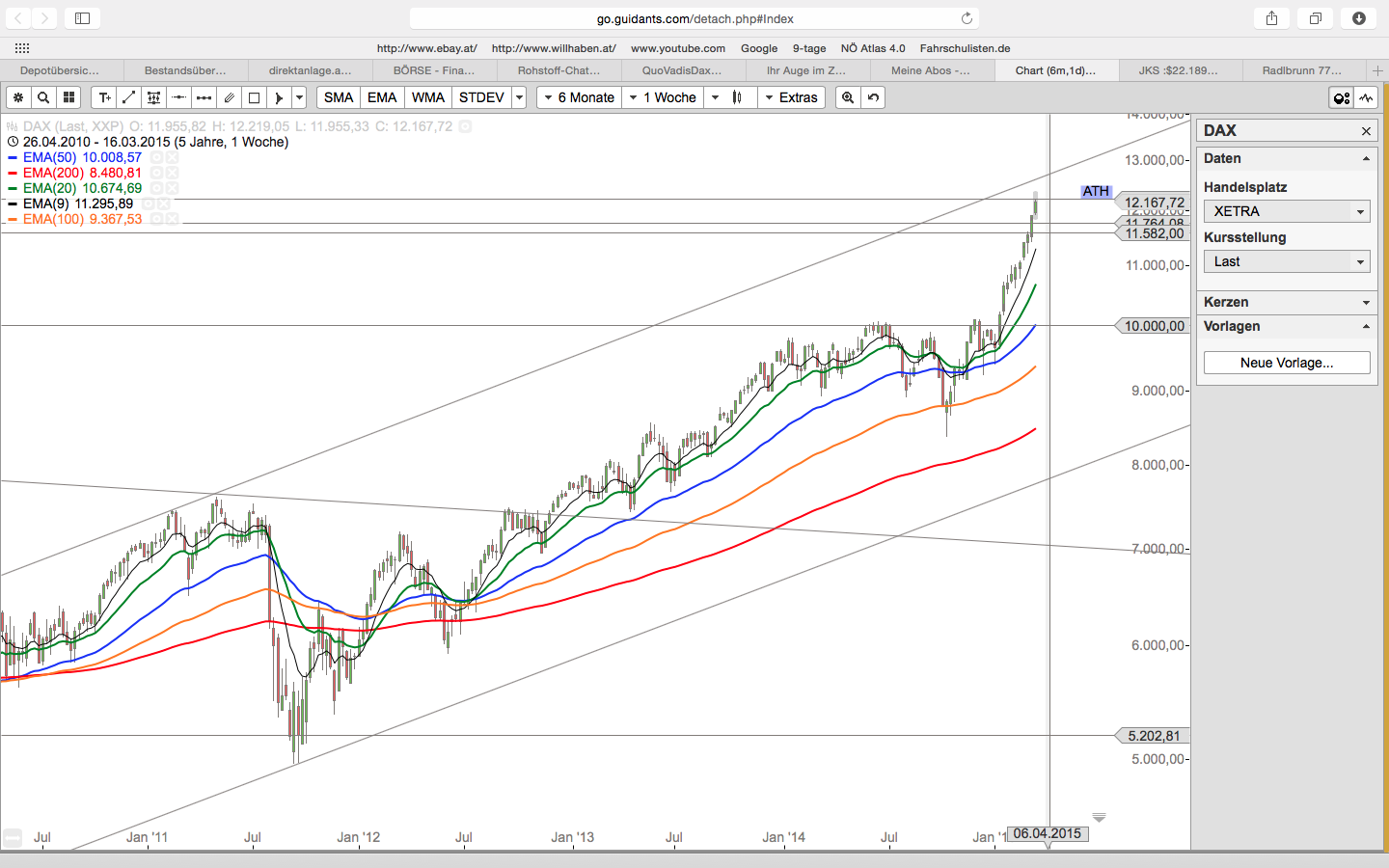This screenshot has width=1389, height=868.
Task: Click the undo arrow icon
Action: 873,97
